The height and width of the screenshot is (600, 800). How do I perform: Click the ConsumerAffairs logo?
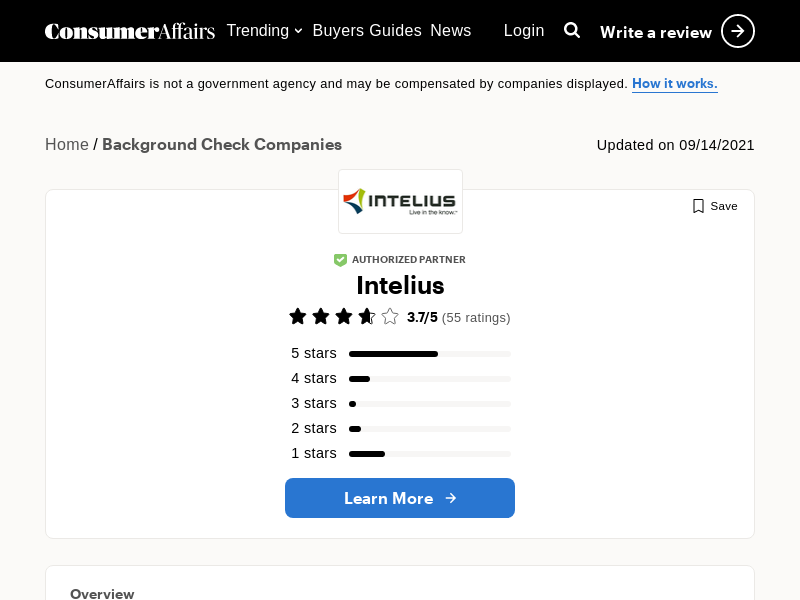coord(130,31)
